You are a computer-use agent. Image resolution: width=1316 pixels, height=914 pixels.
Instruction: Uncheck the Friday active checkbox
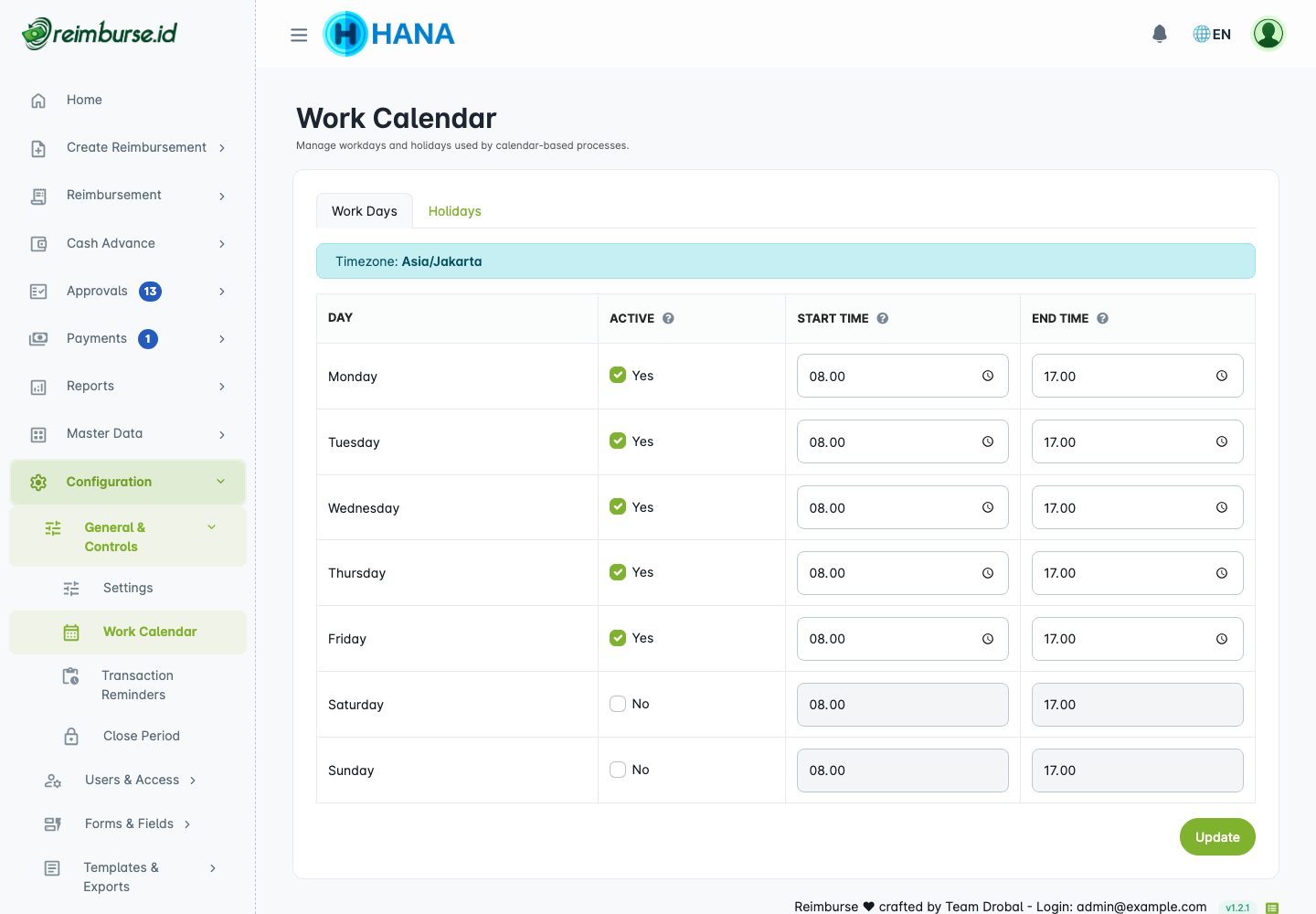coord(618,638)
